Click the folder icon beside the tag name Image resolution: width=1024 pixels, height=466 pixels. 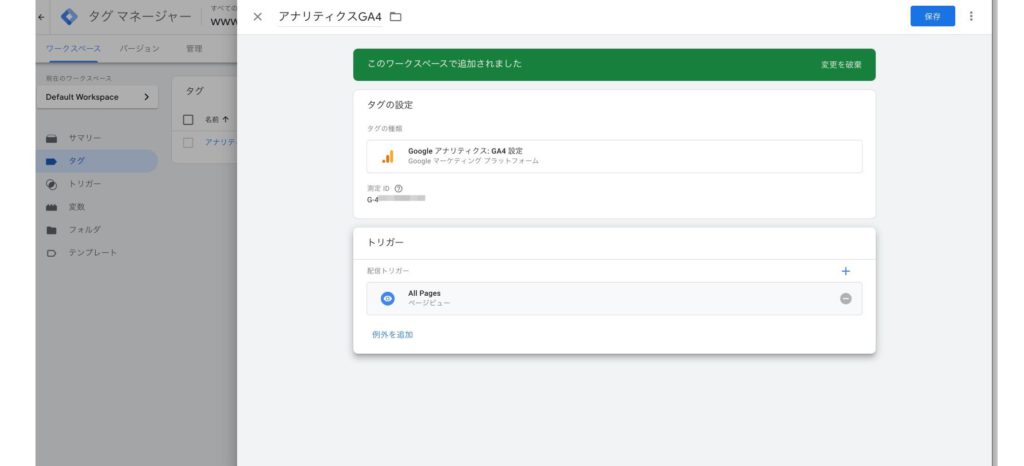coord(395,17)
